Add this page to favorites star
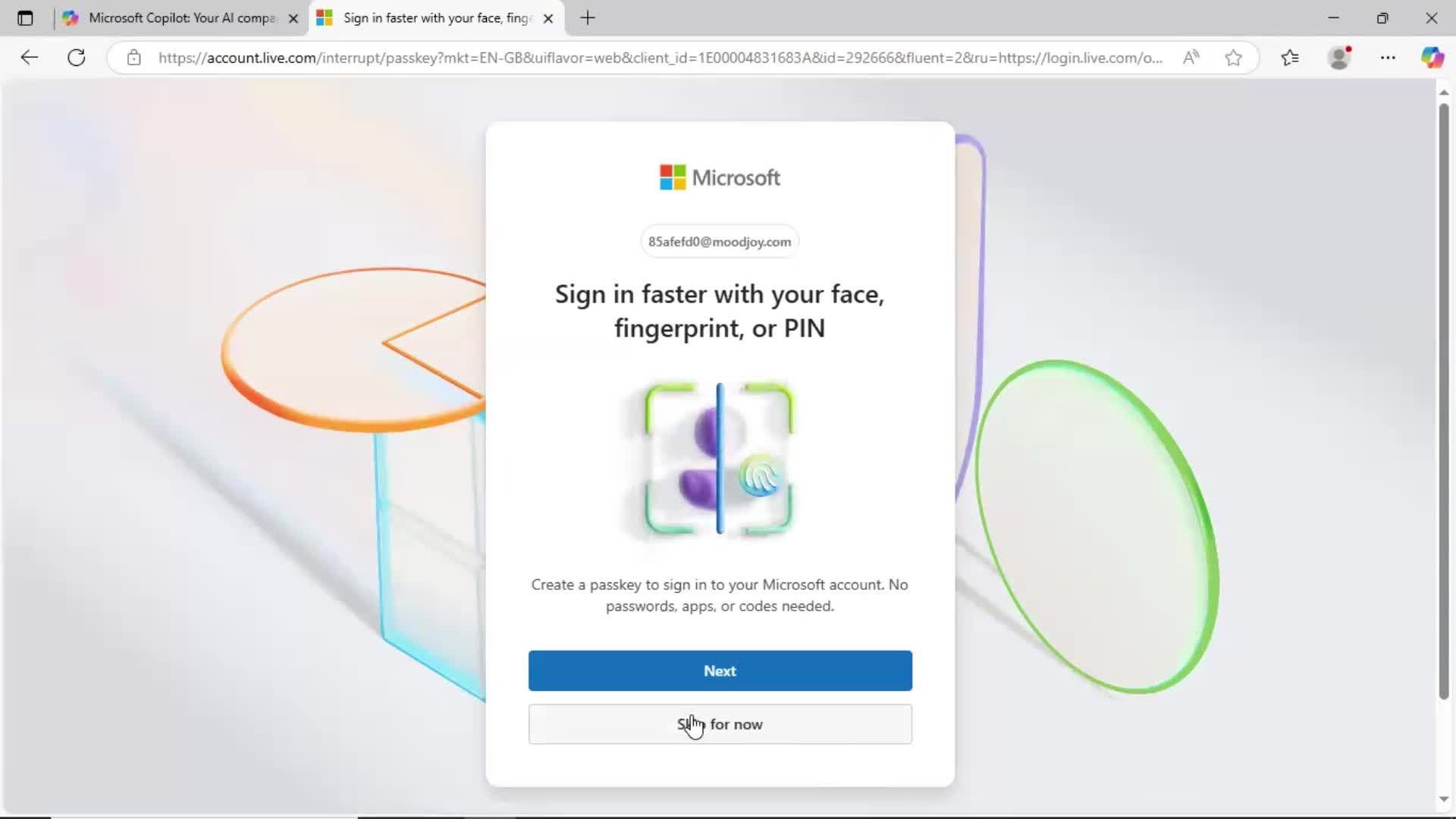1456x819 pixels. pyautogui.click(x=1234, y=58)
